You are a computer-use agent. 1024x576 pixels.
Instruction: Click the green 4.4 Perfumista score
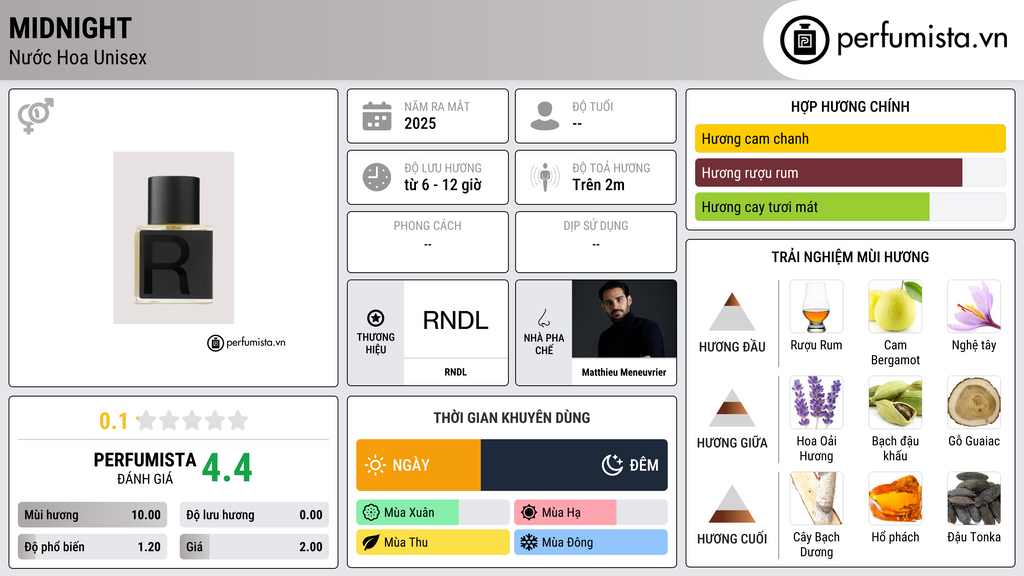227,468
